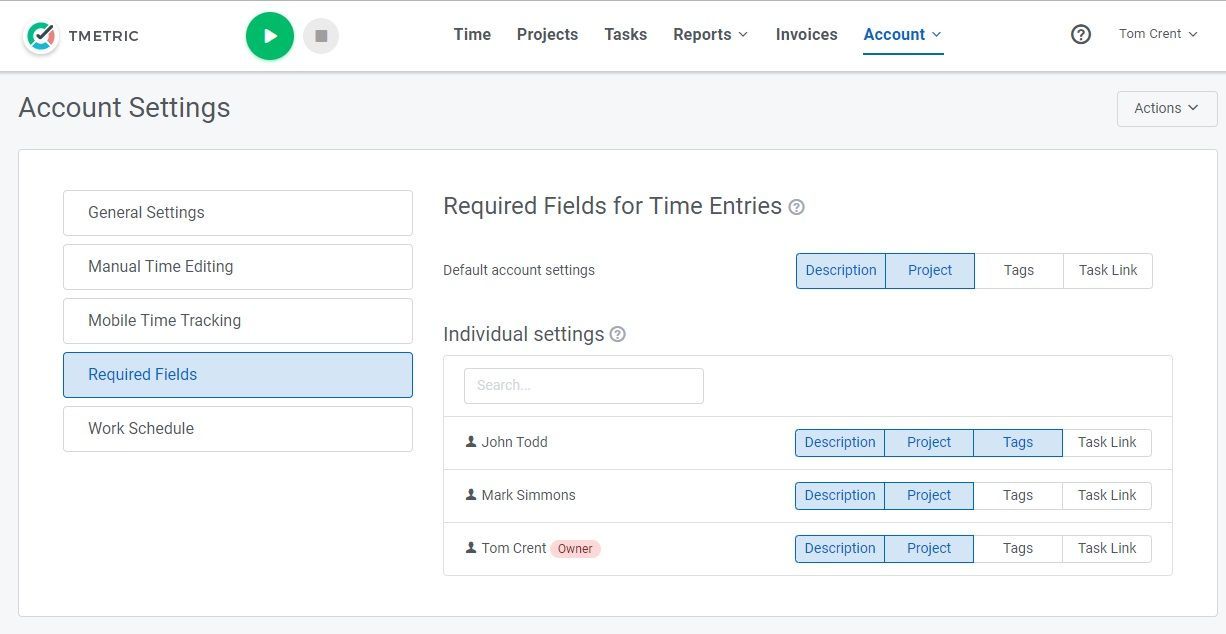The width and height of the screenshot is (1226, 634).
Task: Open Work Schedule section
Action: point(238,429)
